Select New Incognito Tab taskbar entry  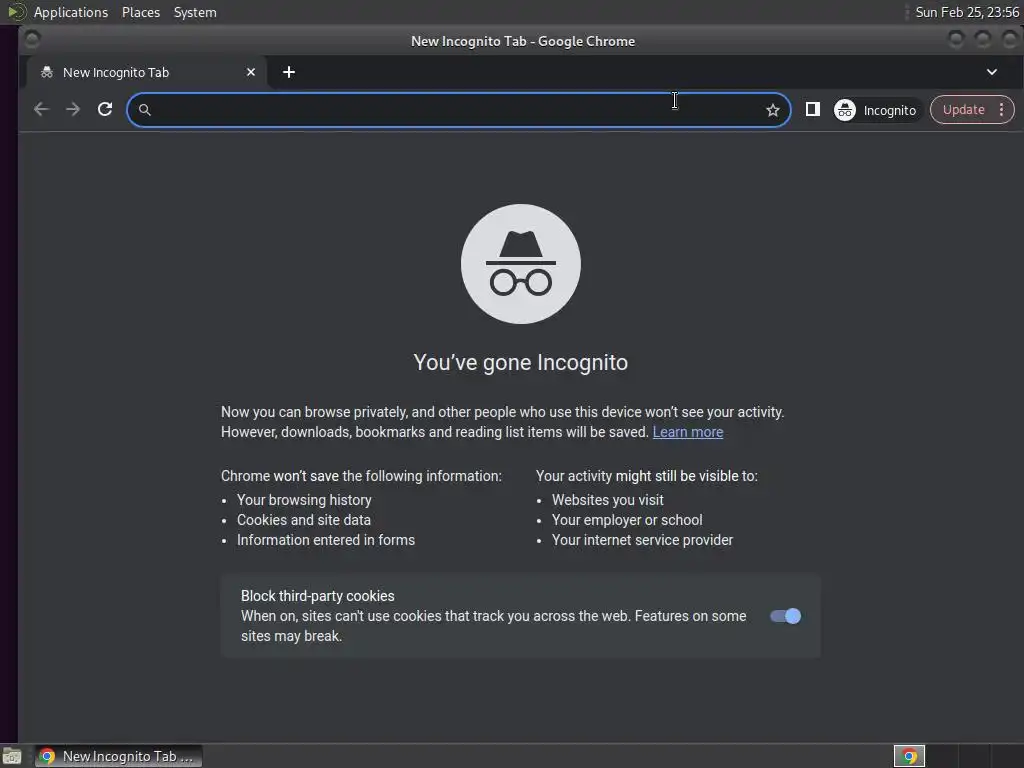pos(119,756)
